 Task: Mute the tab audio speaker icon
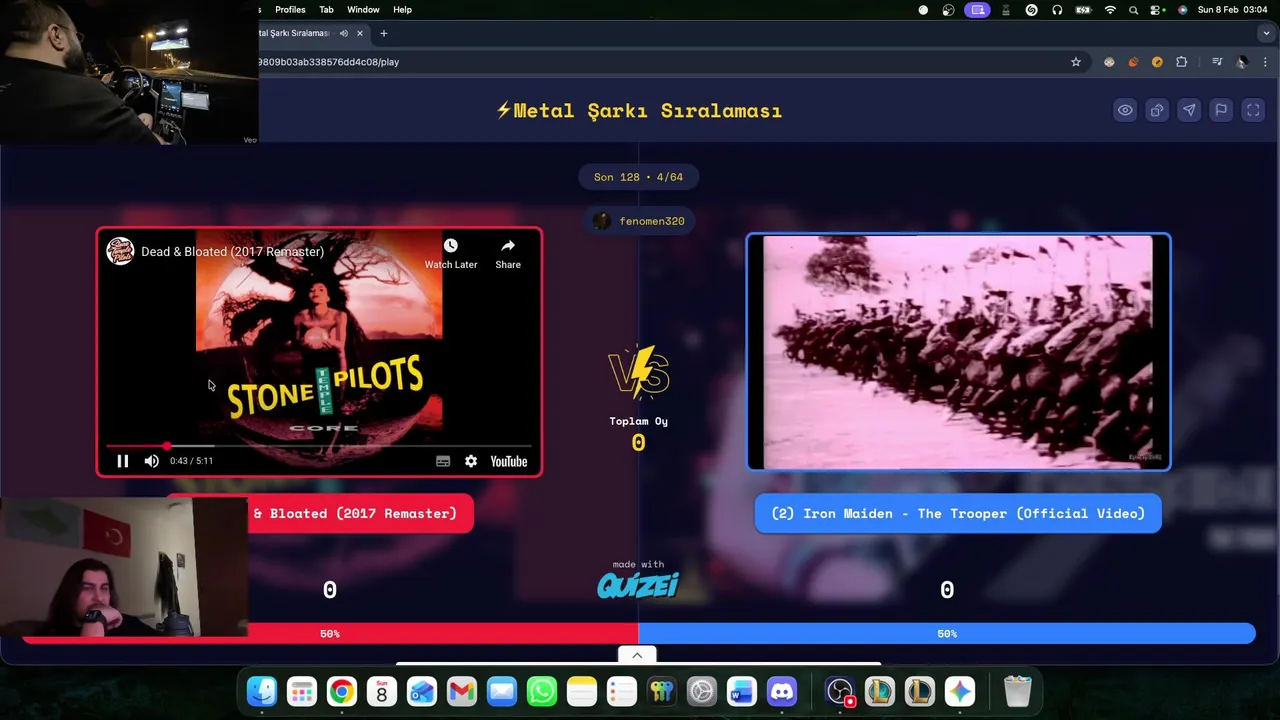[x=343, y=33]
